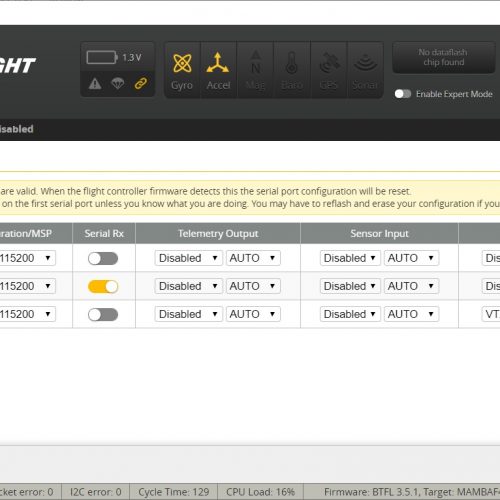Open third row Telemetry Output AUTO dropdown
The image size is (500, 500).
[253, 314]
